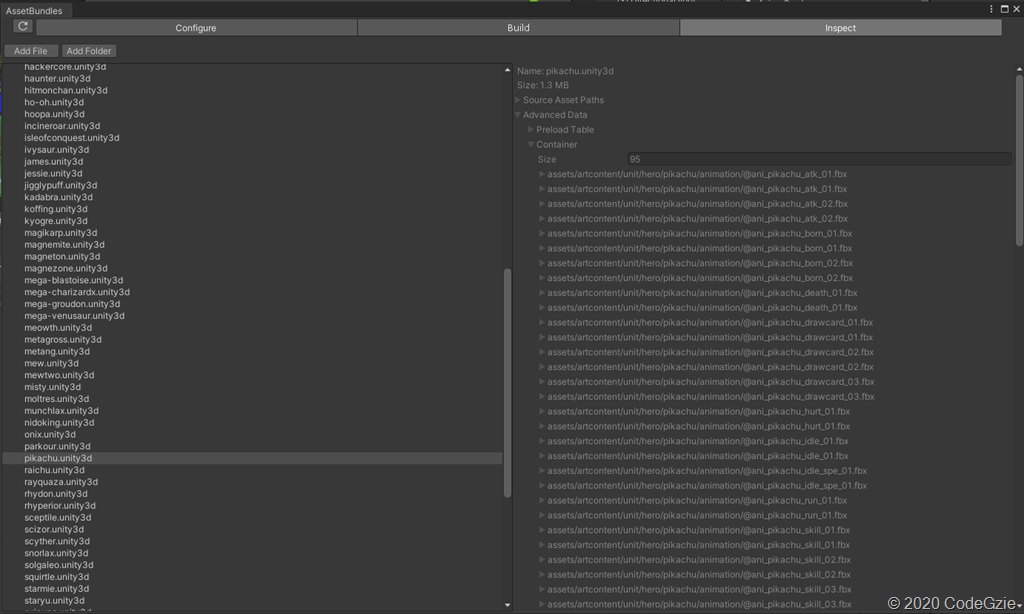Viewport: 1024px width, 614px height.
Task: Click the highlighted pikachu.unity3d list row
Action: 253,459
